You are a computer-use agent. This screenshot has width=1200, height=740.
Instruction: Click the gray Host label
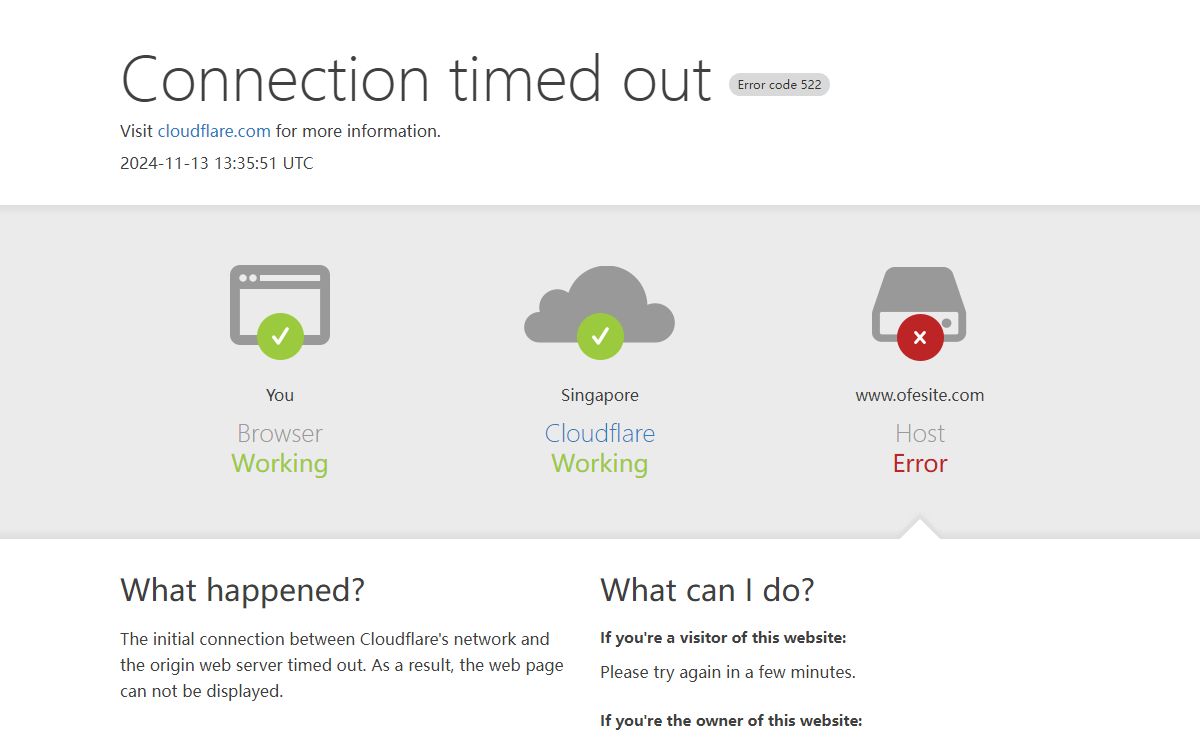pyautogui.click(x=920, y=433)
